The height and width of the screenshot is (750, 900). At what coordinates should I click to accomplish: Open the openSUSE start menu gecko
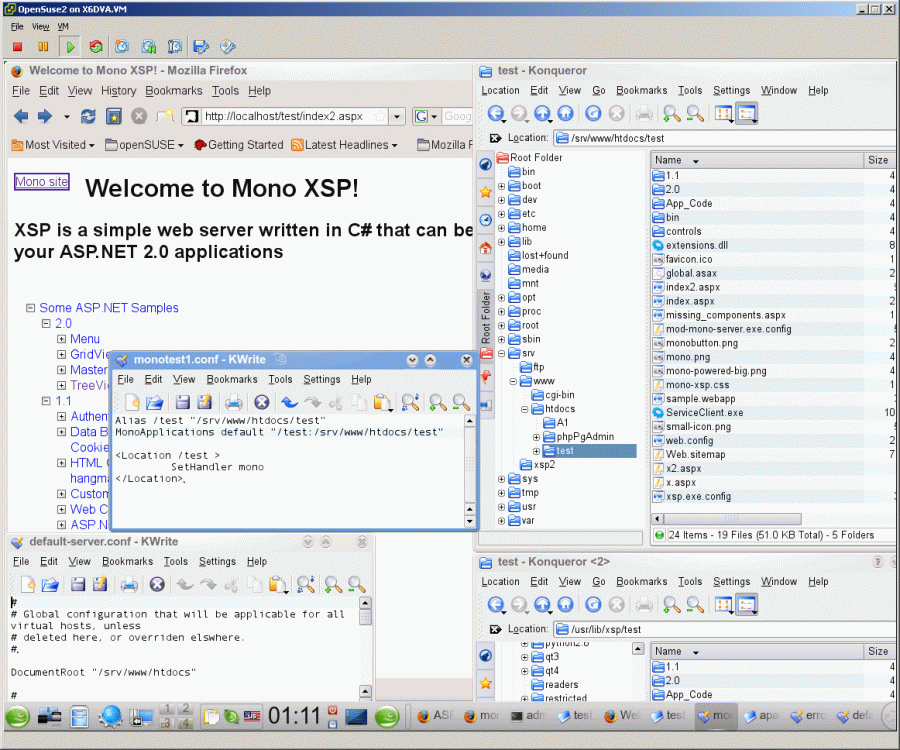[x=18, y=717]
